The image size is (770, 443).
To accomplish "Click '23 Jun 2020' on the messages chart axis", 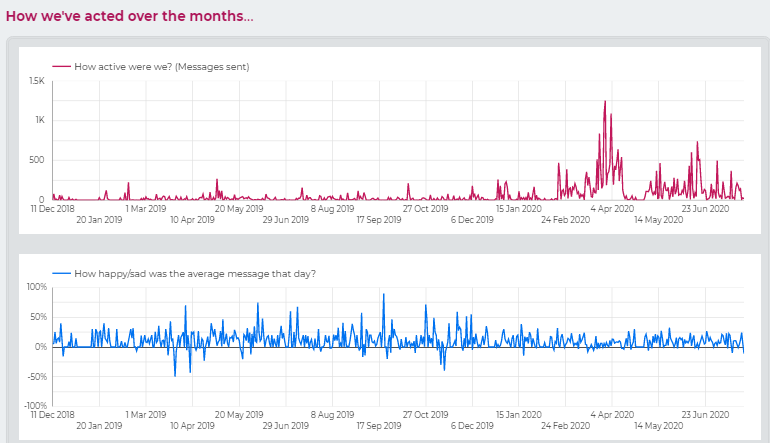I will [702, 209].
